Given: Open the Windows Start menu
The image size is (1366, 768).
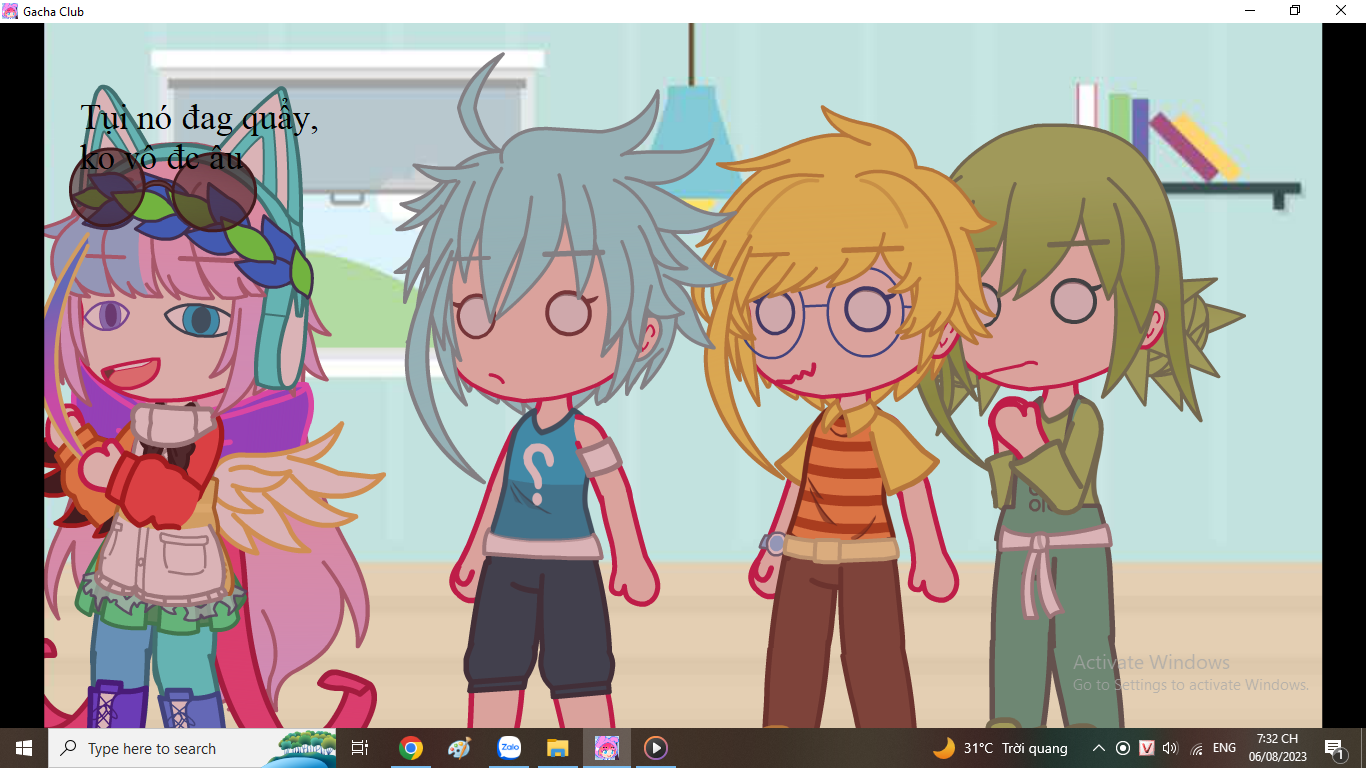Looking at the screenshot, I should pos(23,748).
